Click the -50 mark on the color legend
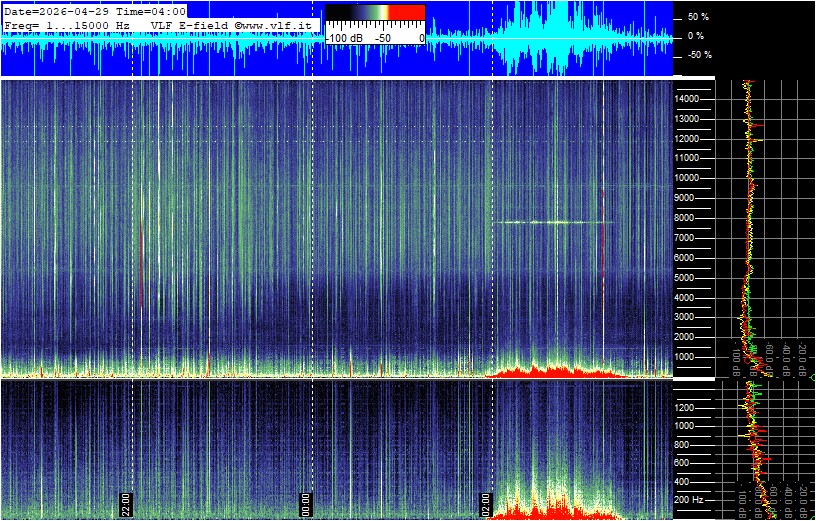 coord(382,38)
